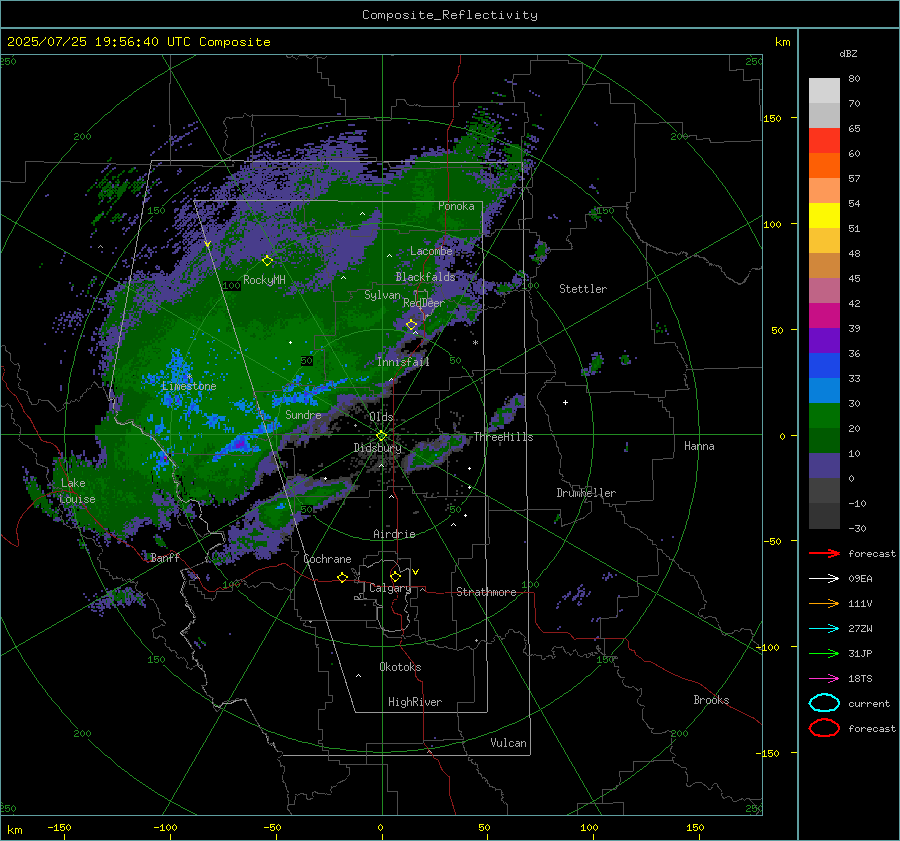Select the red 65 dBZ color swatch

pos(824,140)
